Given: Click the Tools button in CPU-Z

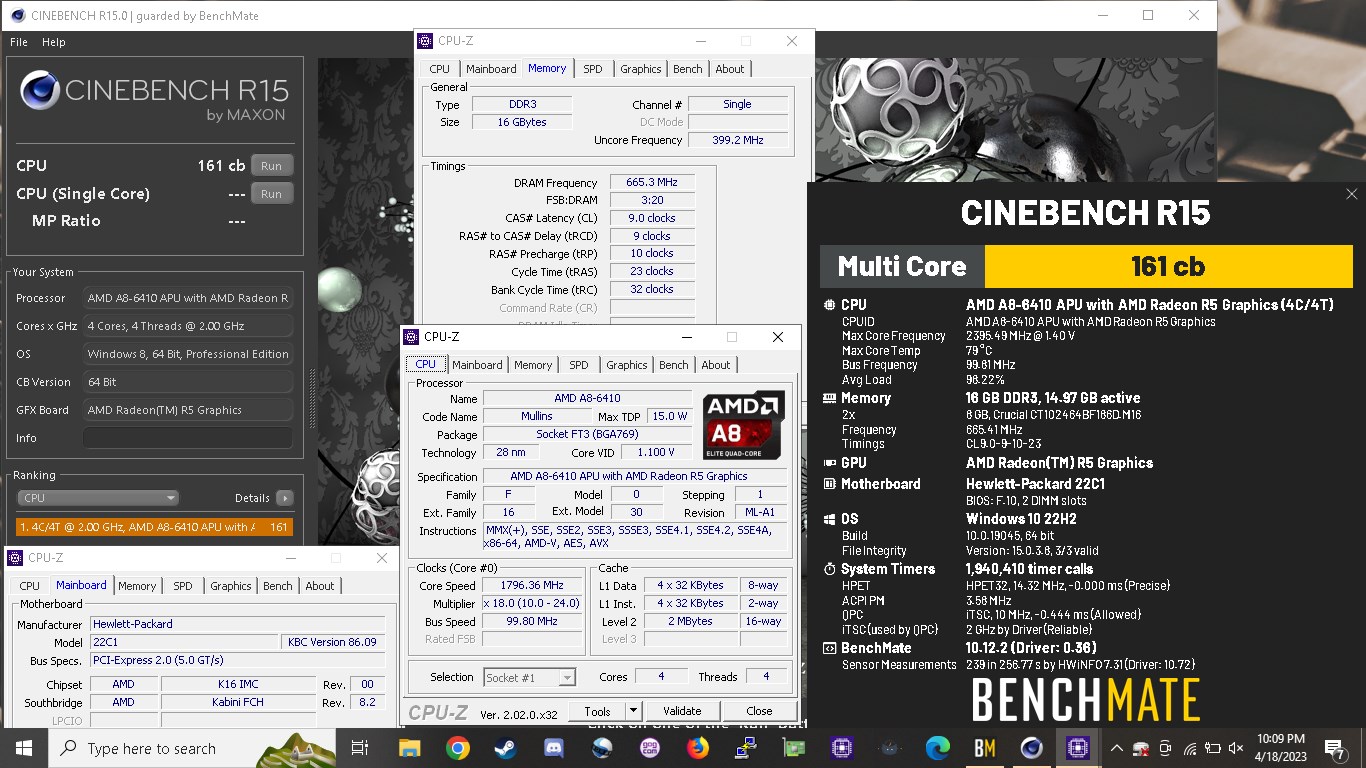Looking at the screenshot, I should point(597,711).
